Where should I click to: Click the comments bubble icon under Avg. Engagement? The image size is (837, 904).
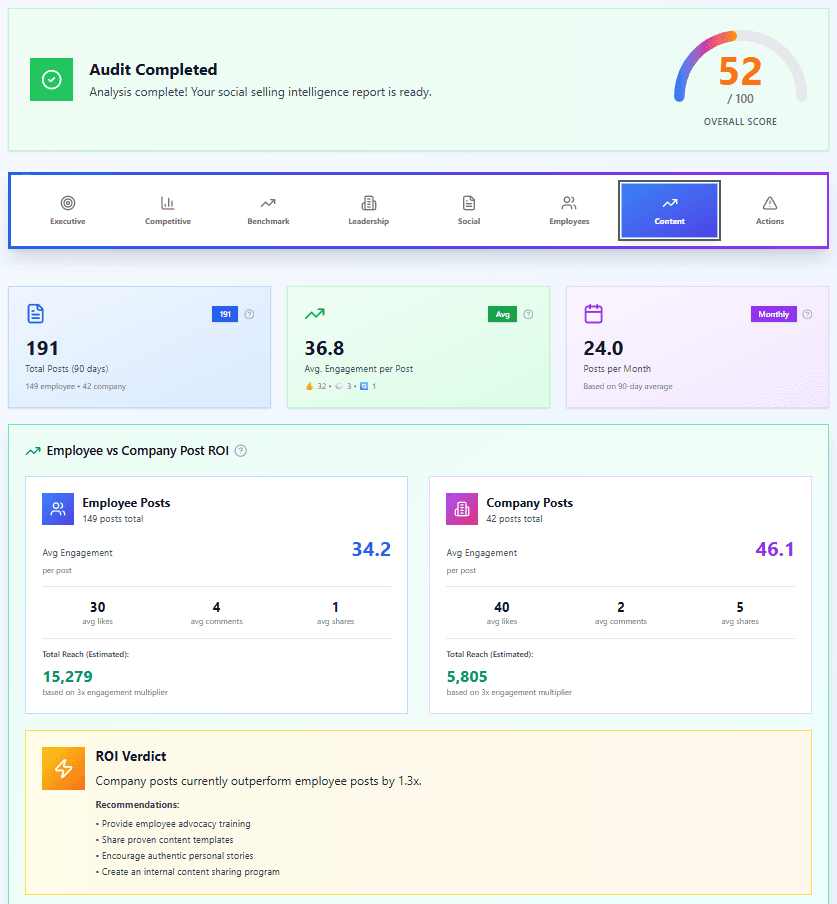339,386
